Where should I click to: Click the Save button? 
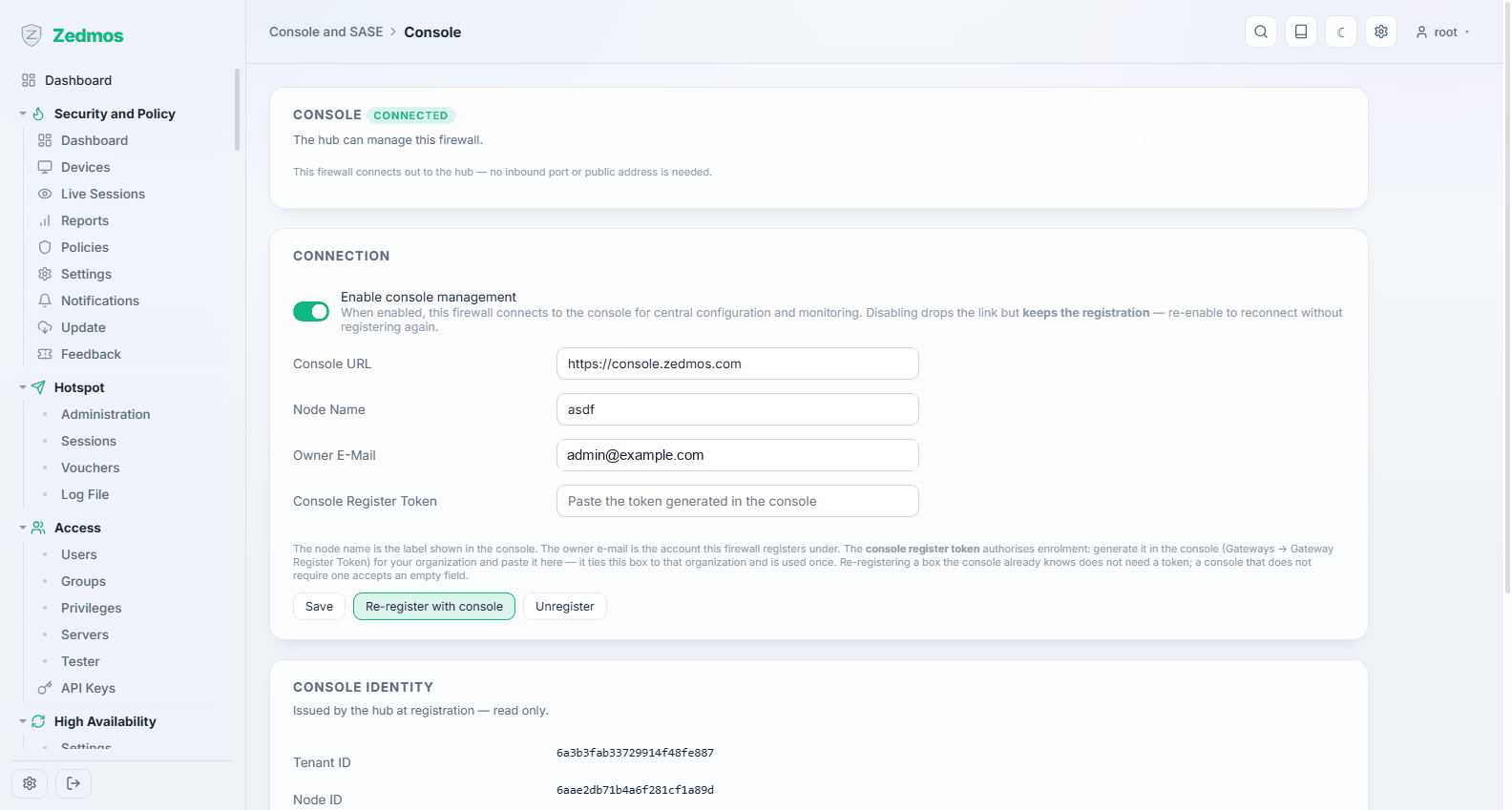click(x=319, y=607)
